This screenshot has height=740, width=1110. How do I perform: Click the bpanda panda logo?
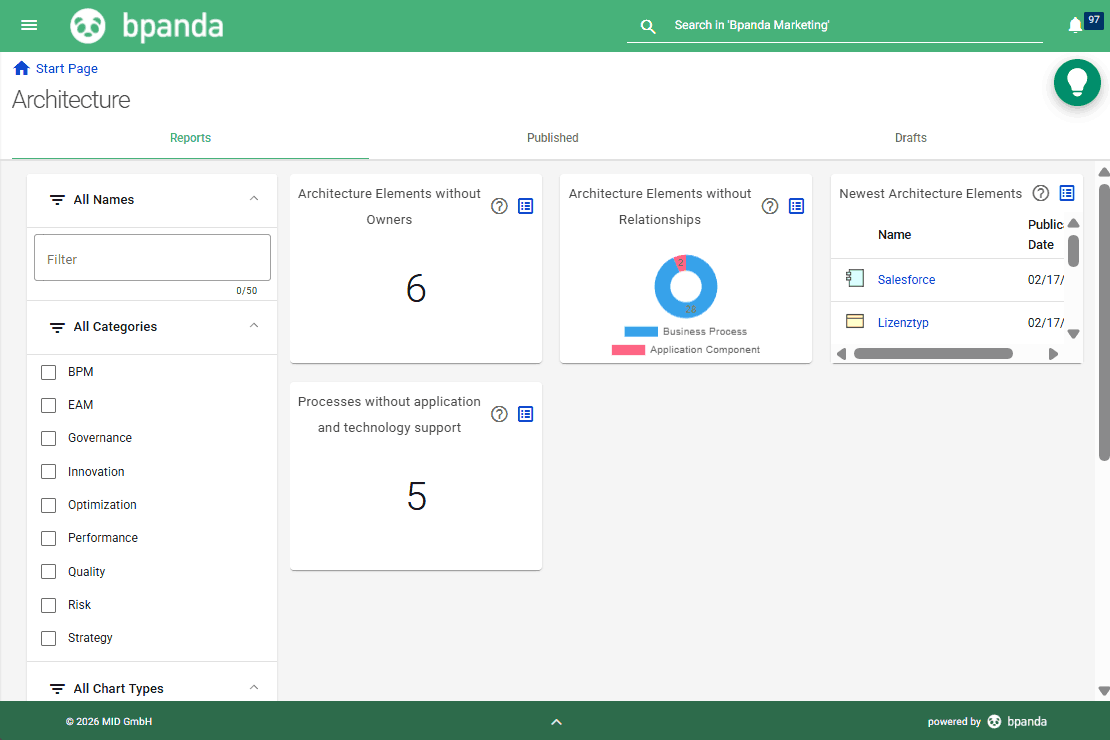tap(88, 25)
